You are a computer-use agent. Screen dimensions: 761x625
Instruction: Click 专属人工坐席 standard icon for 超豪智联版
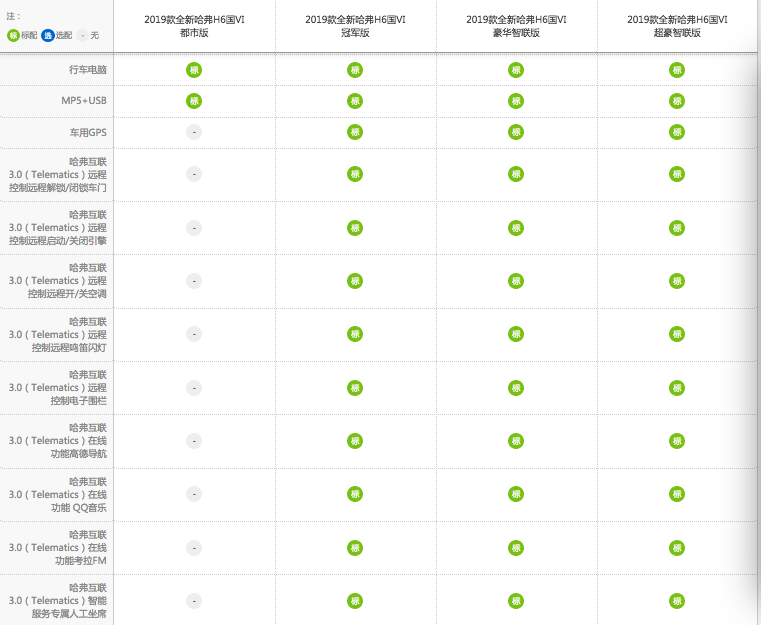coord(677,601)
